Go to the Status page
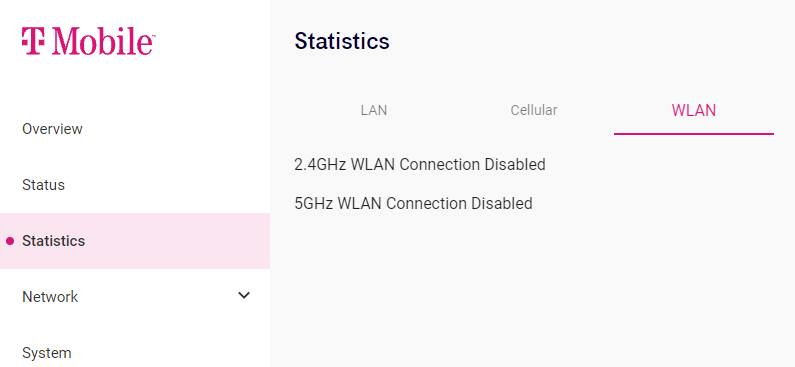 44,185
